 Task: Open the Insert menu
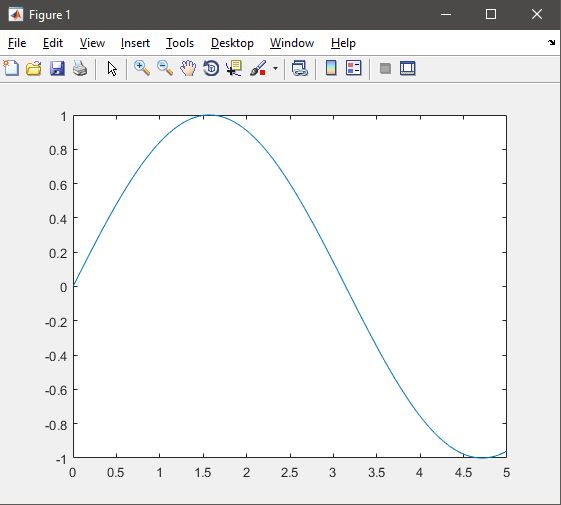coord(135,43)
